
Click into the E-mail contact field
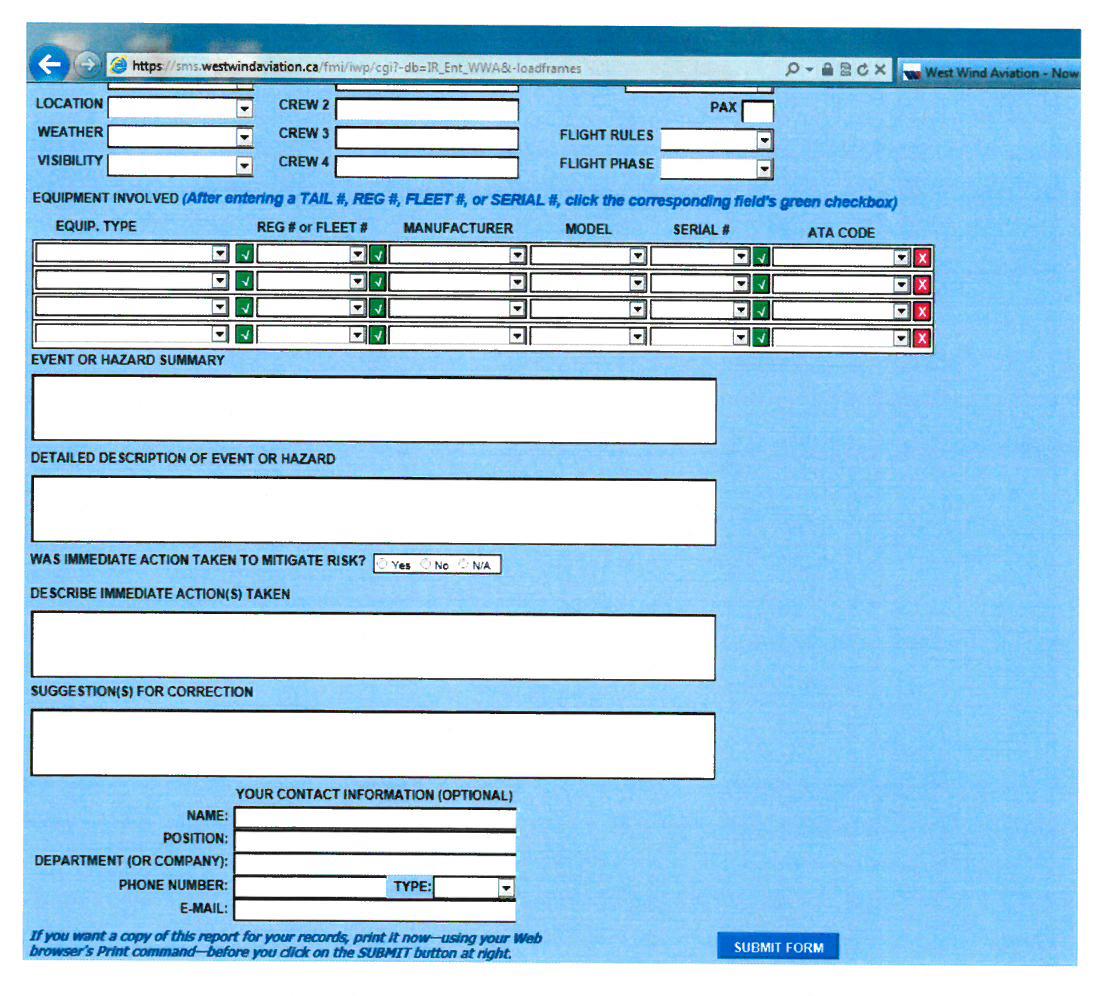pos(375,910)
